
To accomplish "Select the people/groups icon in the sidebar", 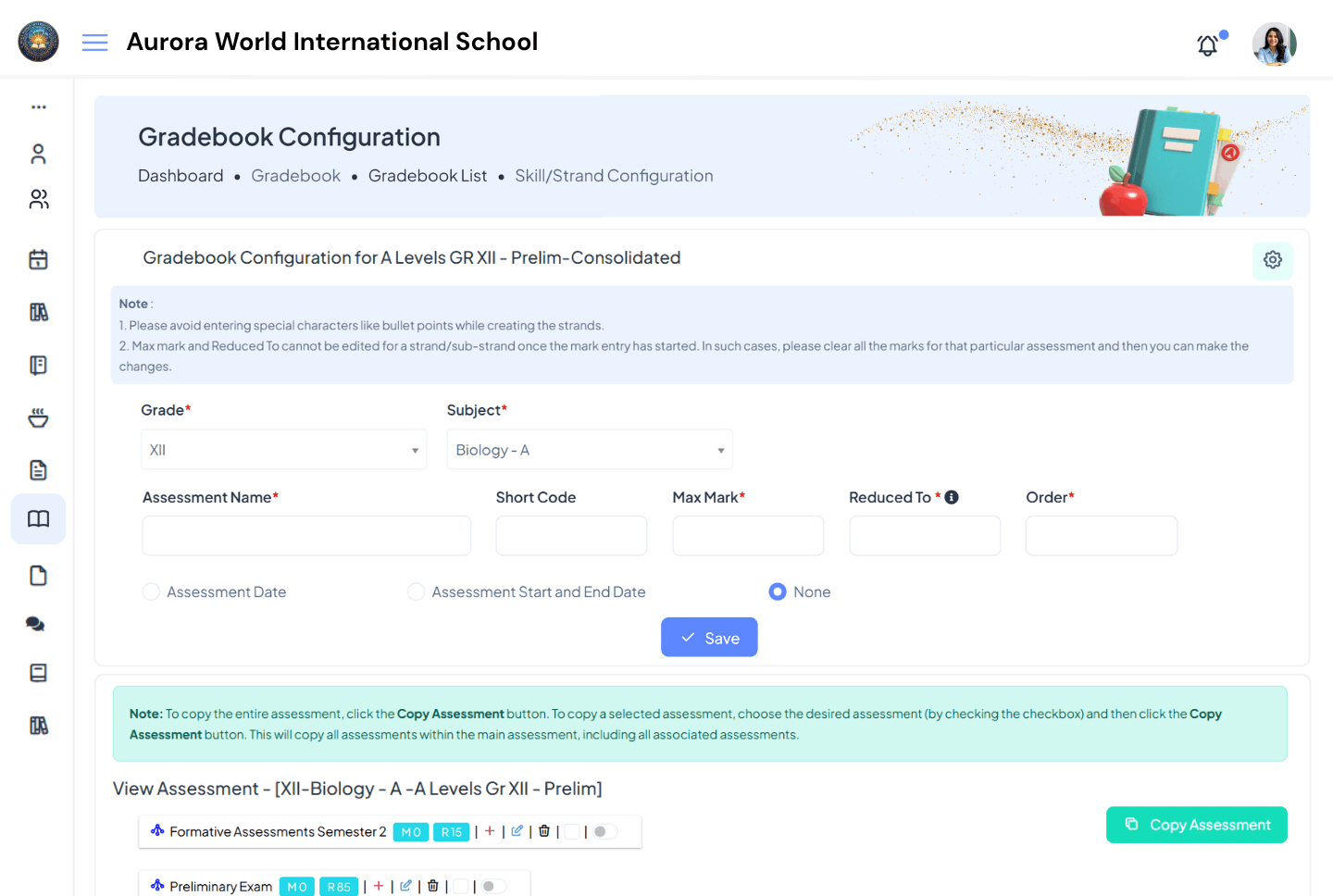I will 38,199.
